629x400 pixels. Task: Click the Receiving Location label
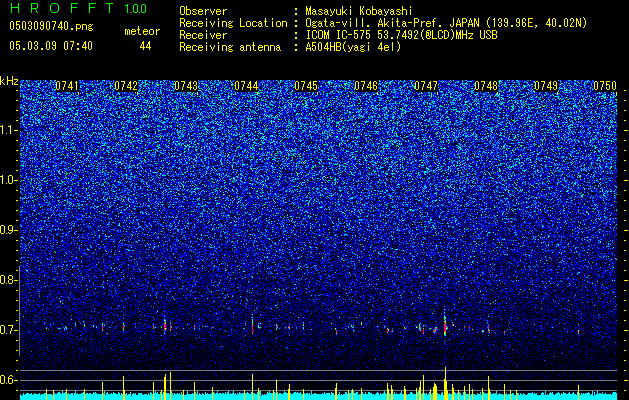tap(233, 23)
